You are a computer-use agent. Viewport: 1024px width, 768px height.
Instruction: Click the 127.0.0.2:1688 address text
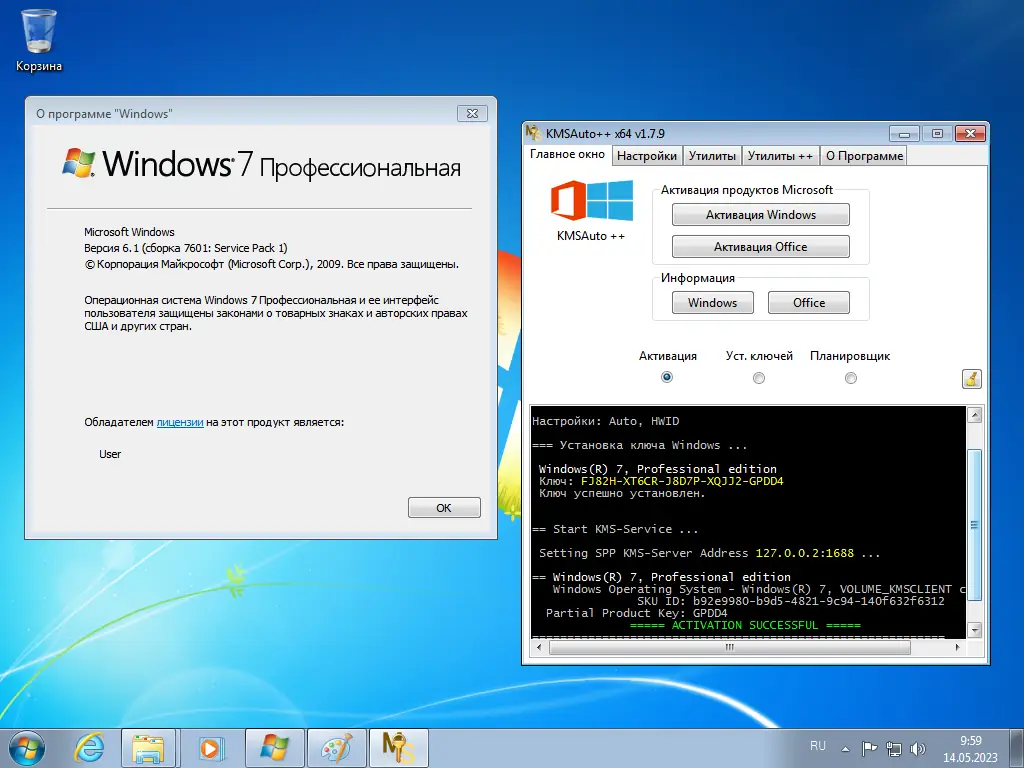point(805,553)
